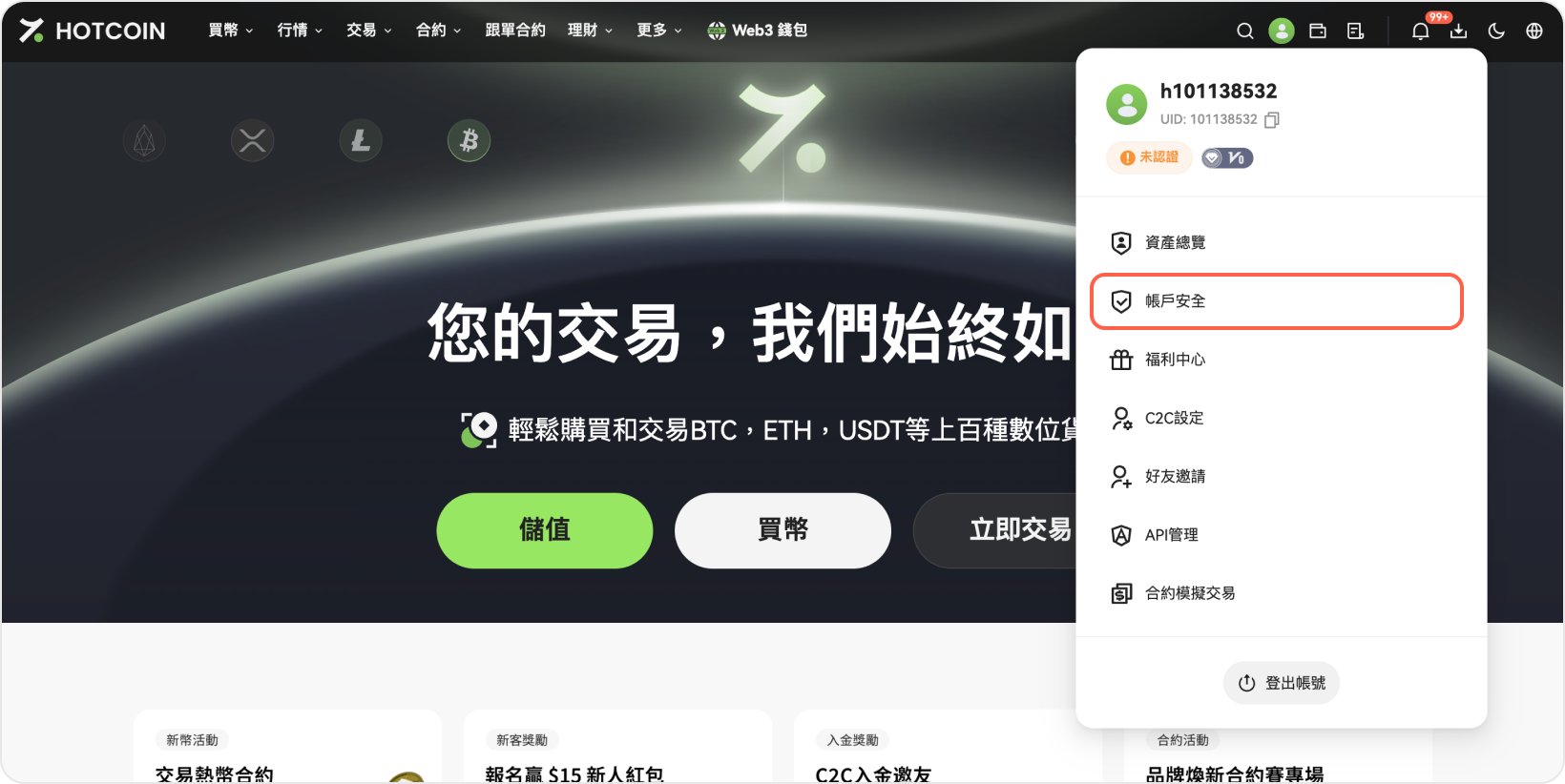The width and height of the screenshot is (1565, 784).
Task: Expand the 更多 dropdown menu
Action: (x=659, y=31)
